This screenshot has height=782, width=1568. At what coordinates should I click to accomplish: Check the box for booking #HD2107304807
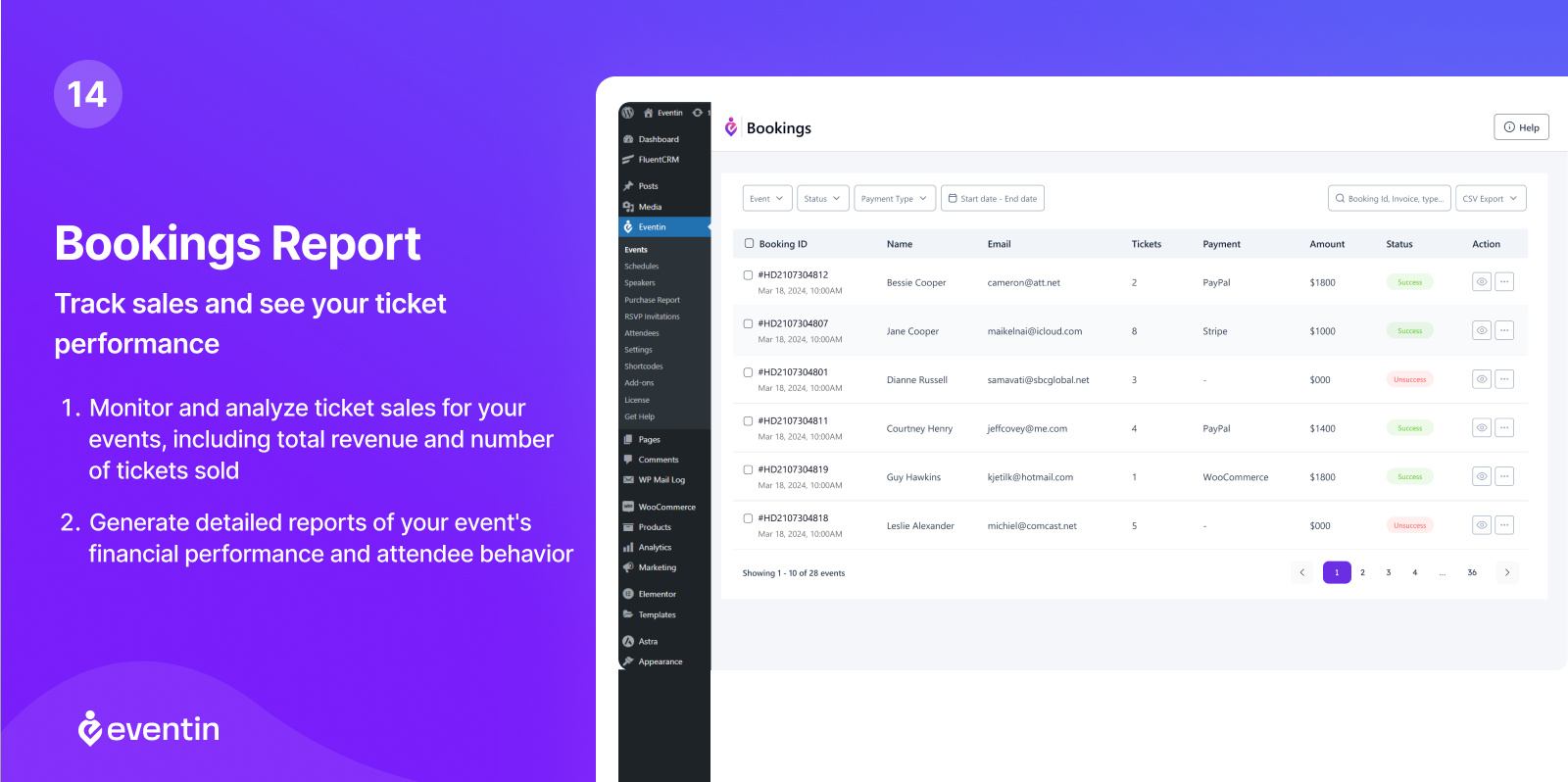748,323
